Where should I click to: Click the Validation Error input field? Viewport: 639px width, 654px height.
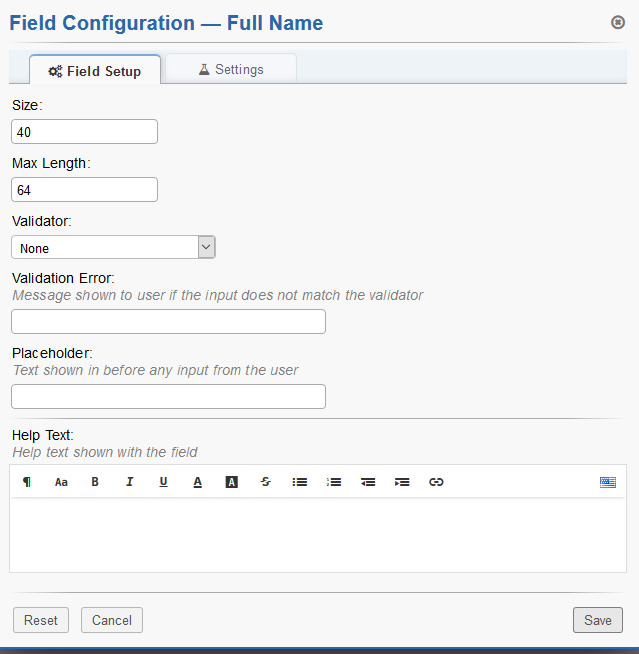(168, 321)
